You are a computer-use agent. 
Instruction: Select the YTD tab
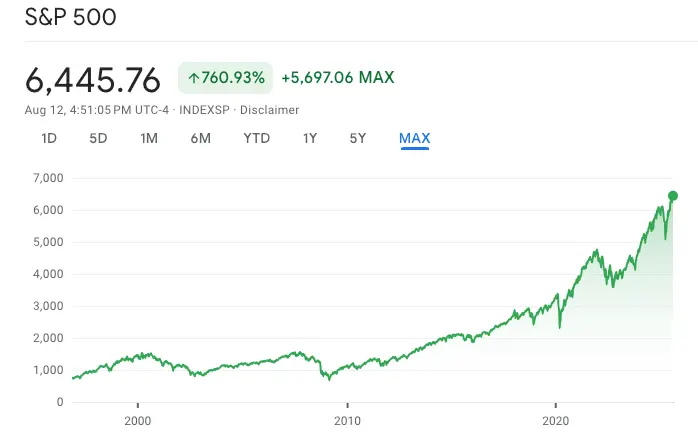(257, 139)
